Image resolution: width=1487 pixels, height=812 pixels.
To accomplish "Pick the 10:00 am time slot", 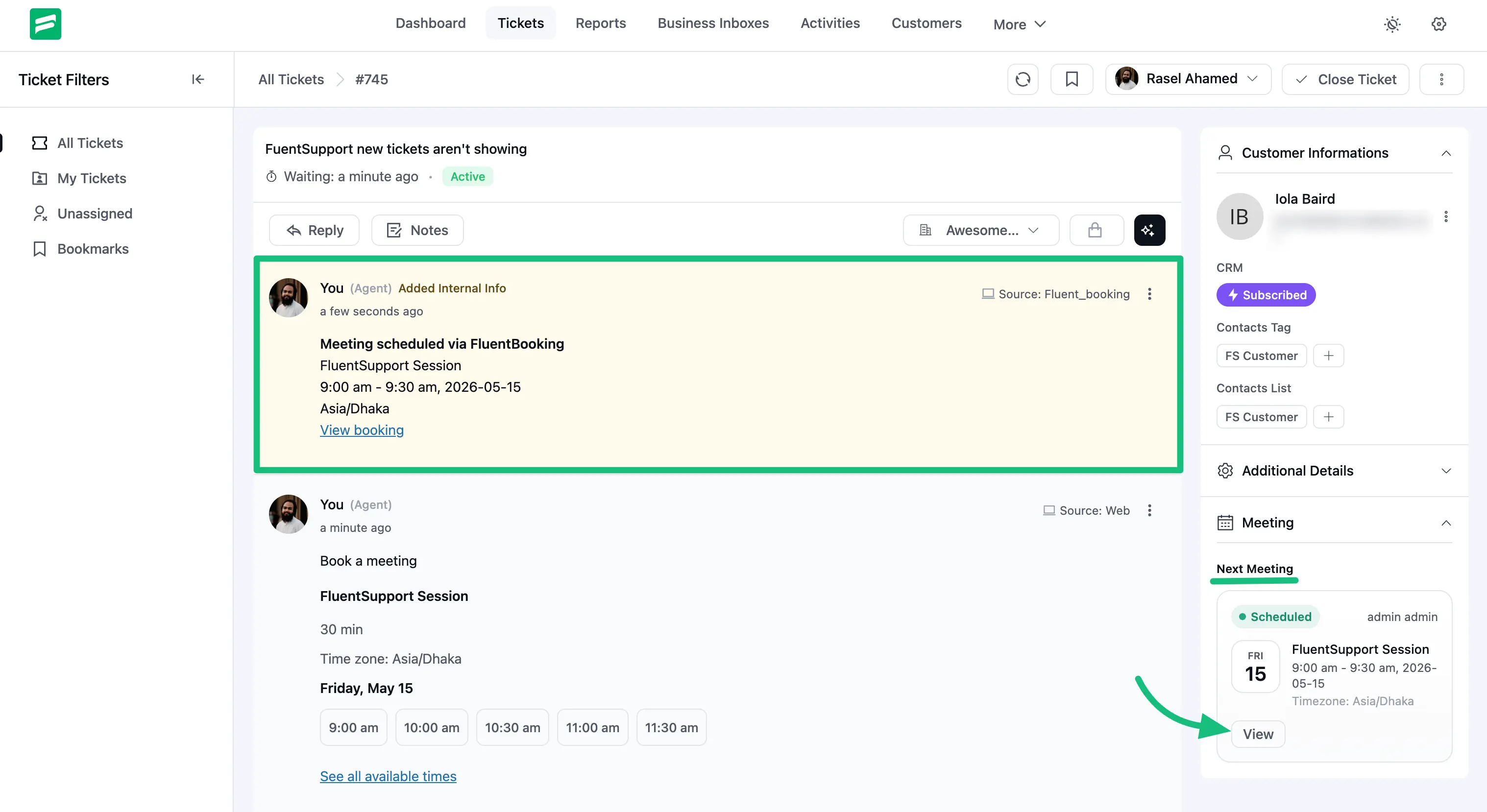I will tap(432, 728).
